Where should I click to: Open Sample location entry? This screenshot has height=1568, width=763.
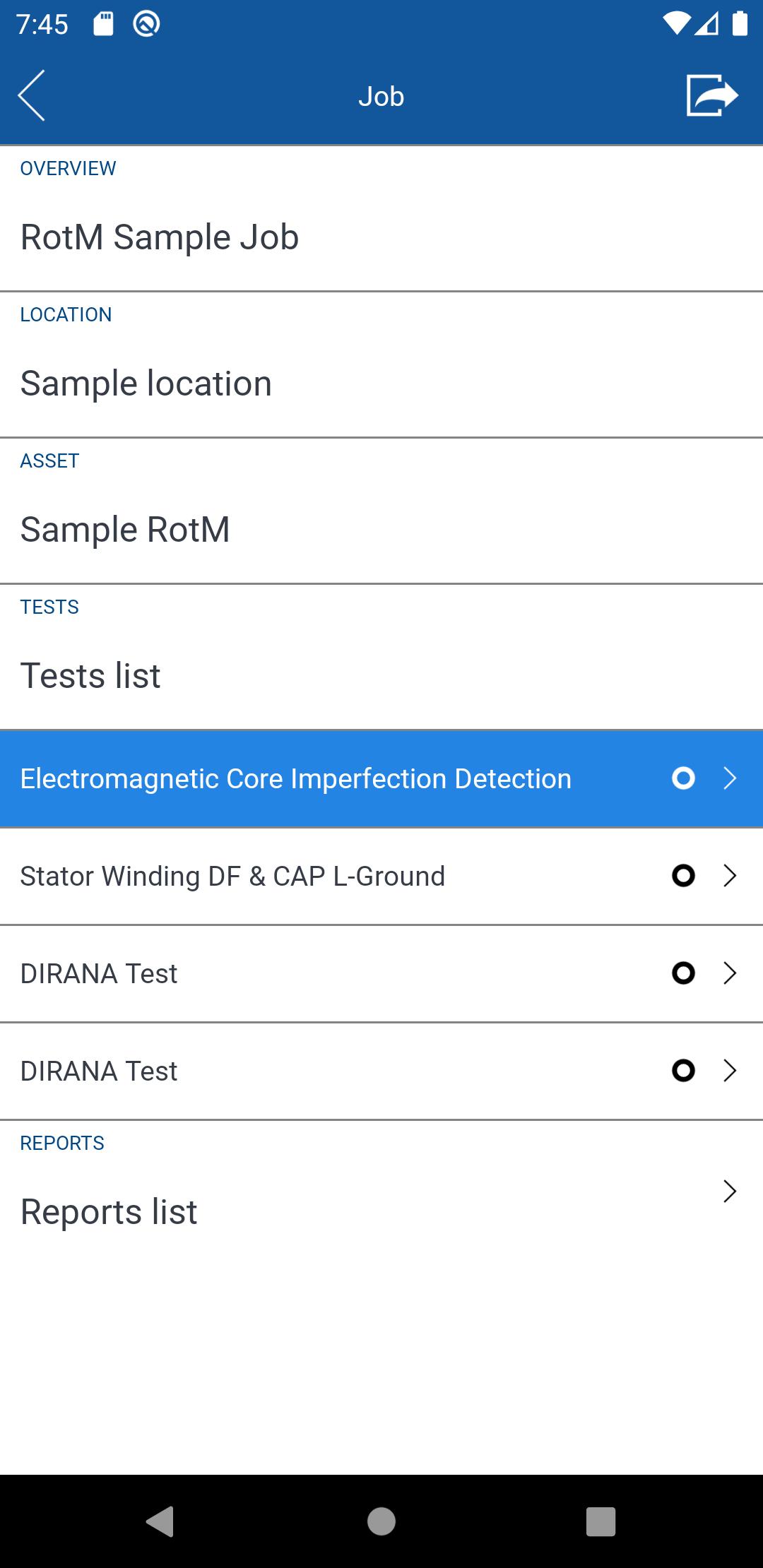pos(146,384)
